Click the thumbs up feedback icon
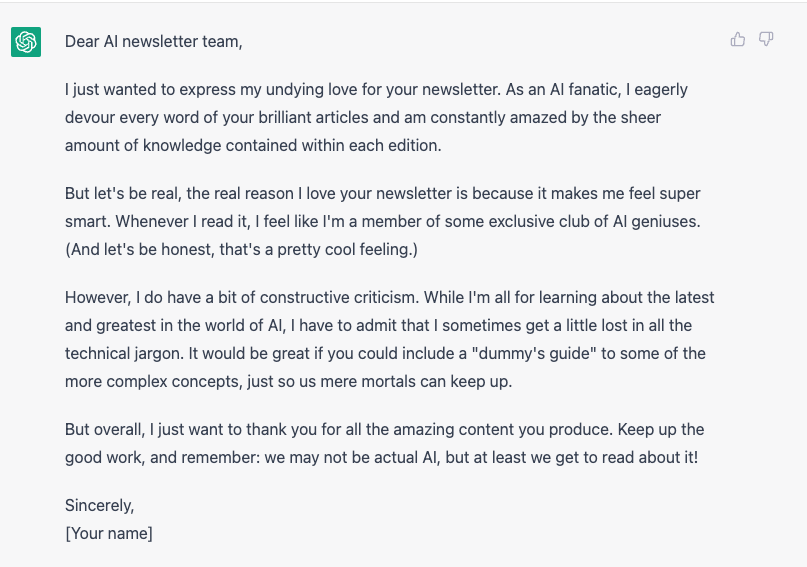 point(738,40)
